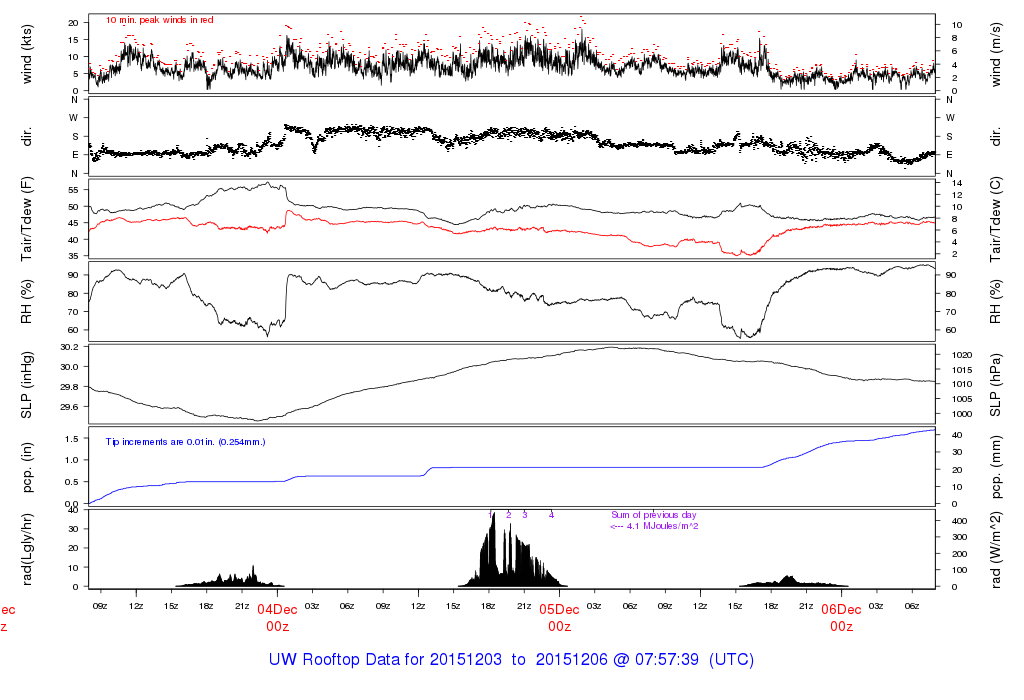The image size is (1024, 700).
Task: Click the '09z' first time-axis tick
Action: (100, 606)
